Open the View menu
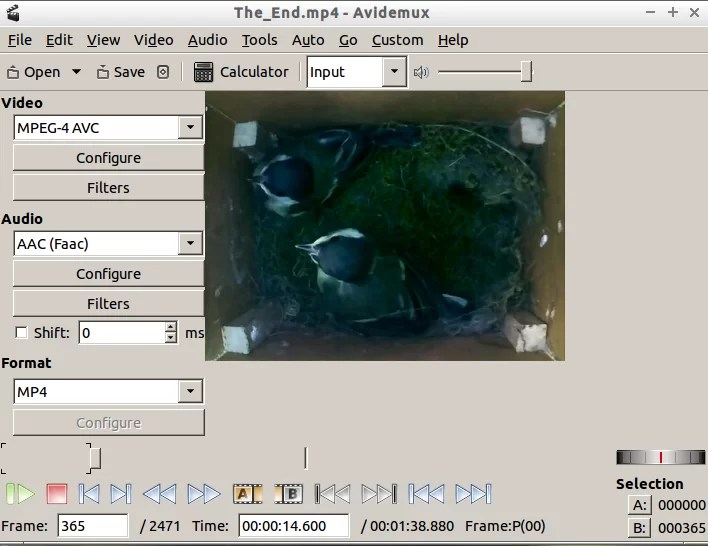Screen dimensions: 708x546 103,40
